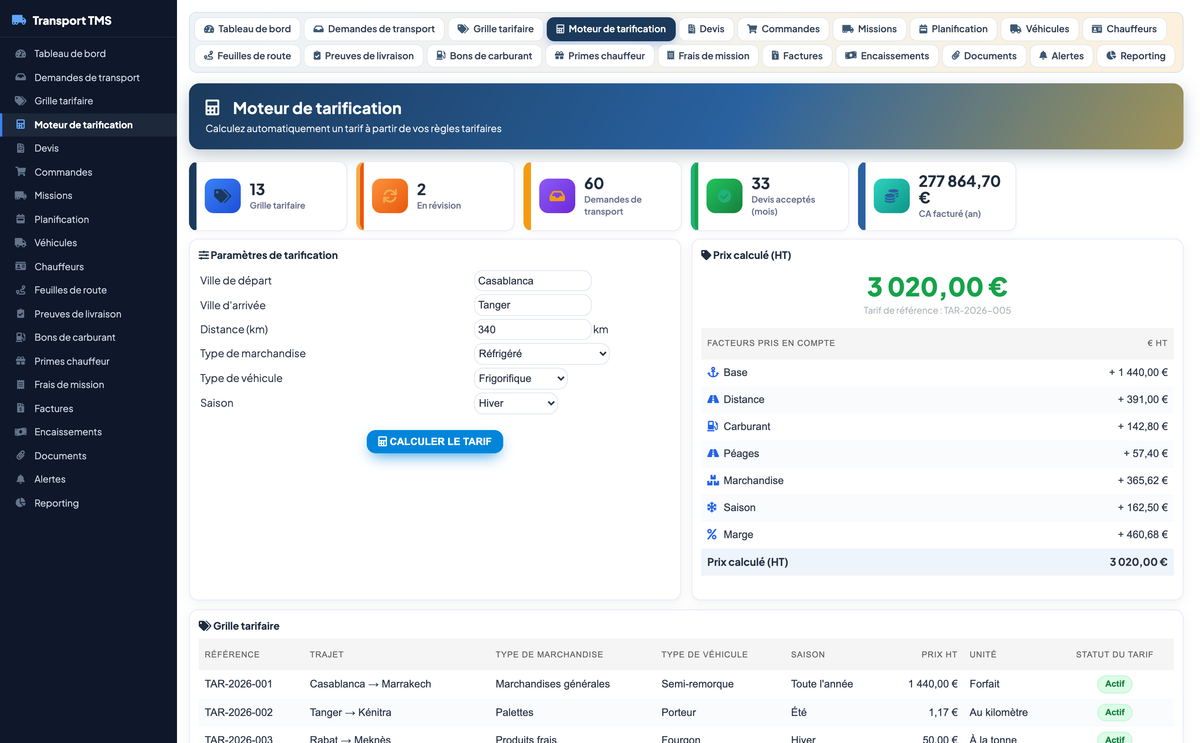This screenshot has width=1200, height=743.
Task: Click the STATUT DU TARIF column header
Action: click(x=1114, y=655)
